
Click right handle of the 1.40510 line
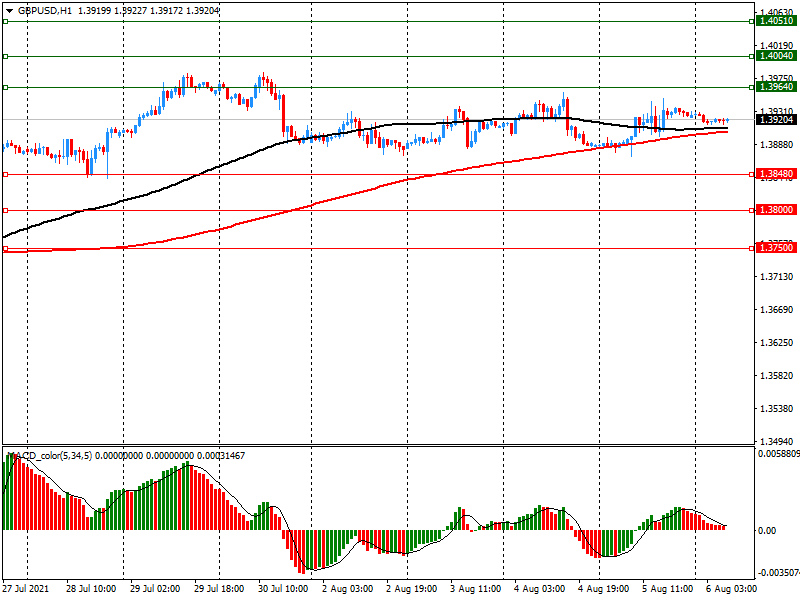(x=752, y=21)
